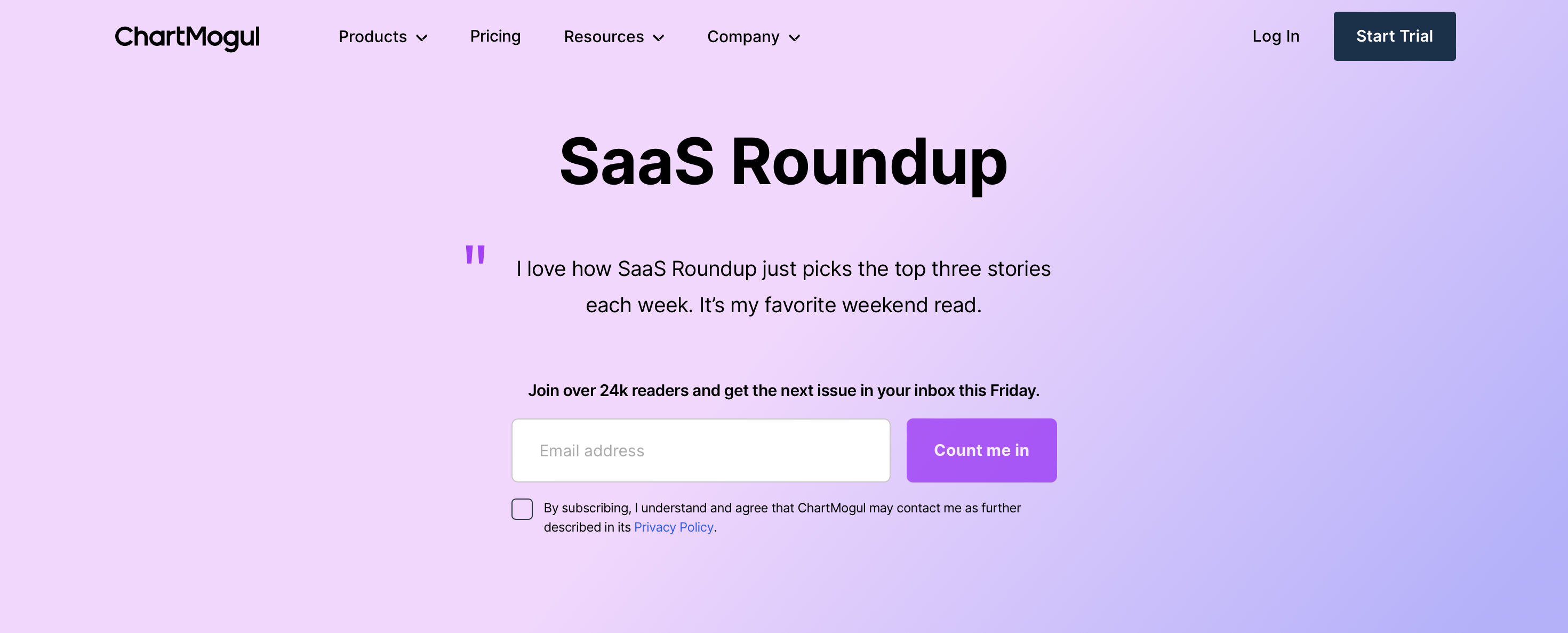1568x633 pixels.
Task: Click the testimonial quote text
Action: tap(783, 286)
